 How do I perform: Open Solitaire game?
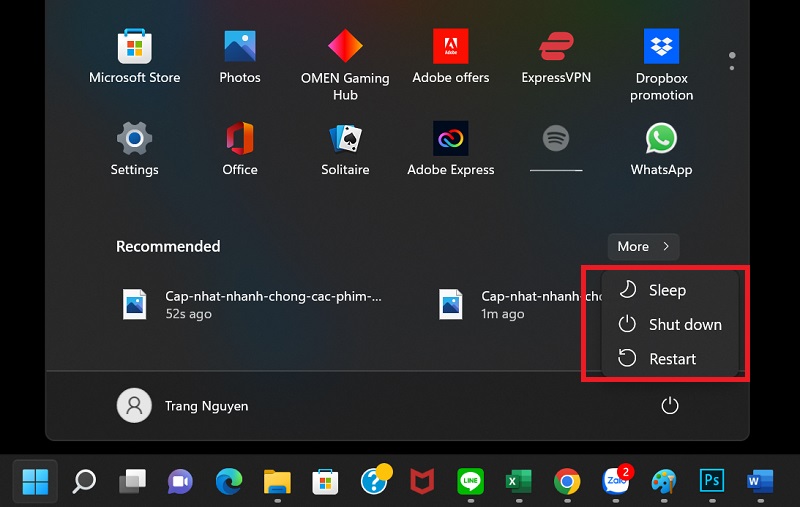tap(345, 148)
